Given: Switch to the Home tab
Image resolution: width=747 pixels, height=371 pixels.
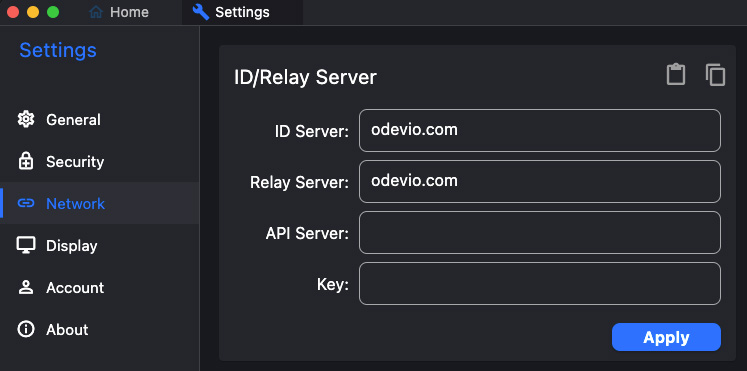Looking at the screenshot, I should point(119,12).
